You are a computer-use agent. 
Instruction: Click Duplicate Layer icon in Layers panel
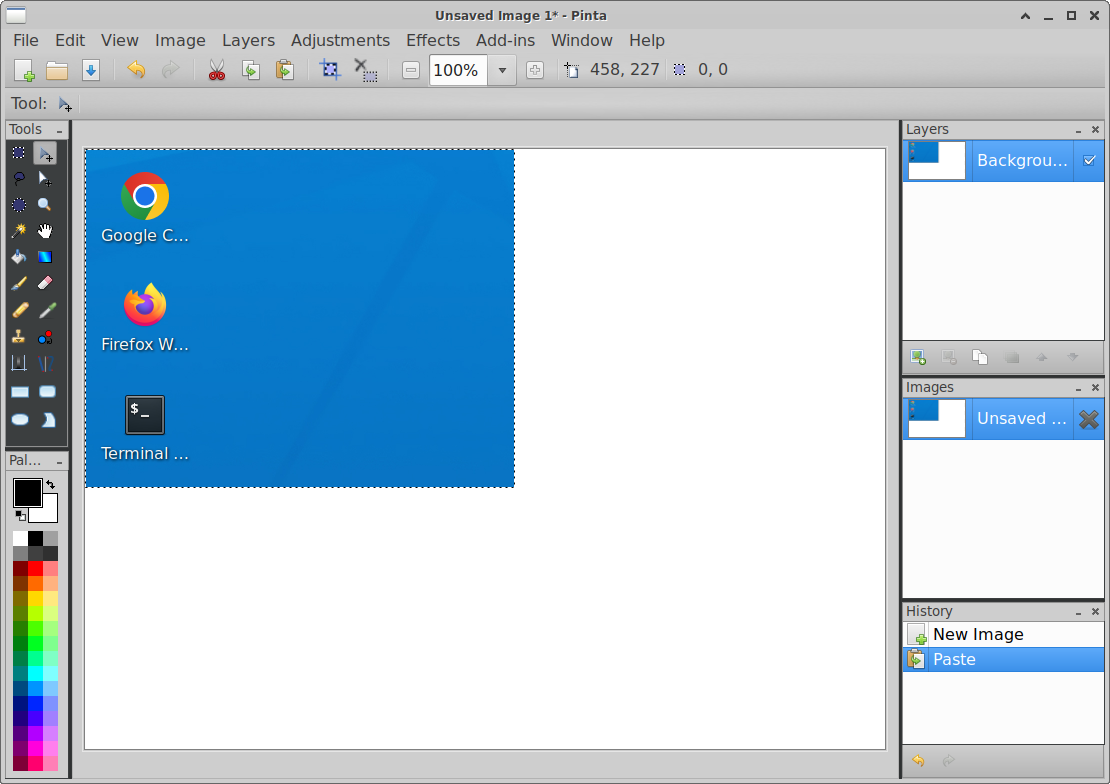(x=980, y=357)
